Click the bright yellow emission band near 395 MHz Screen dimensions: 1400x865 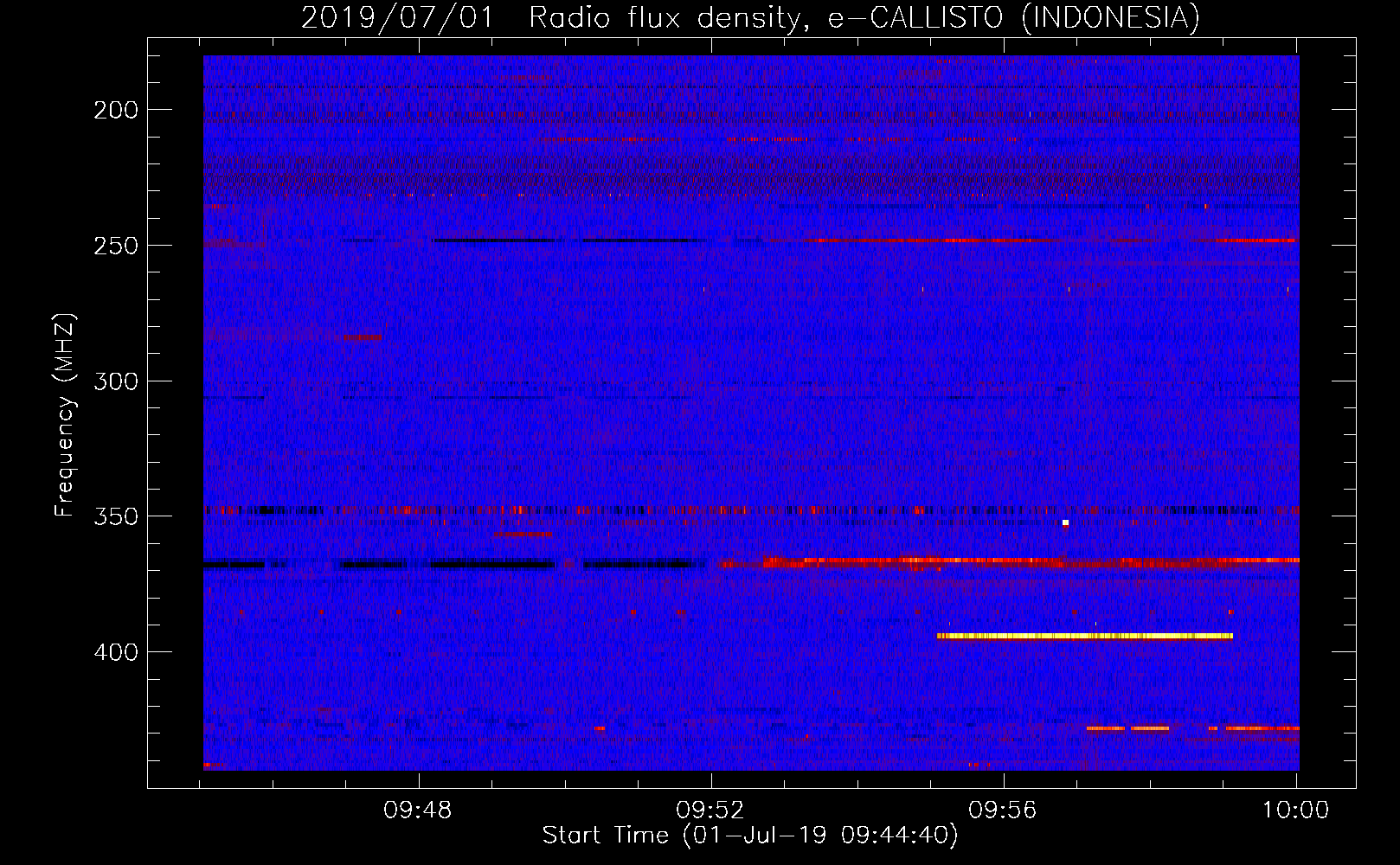tap(1085, 636)
